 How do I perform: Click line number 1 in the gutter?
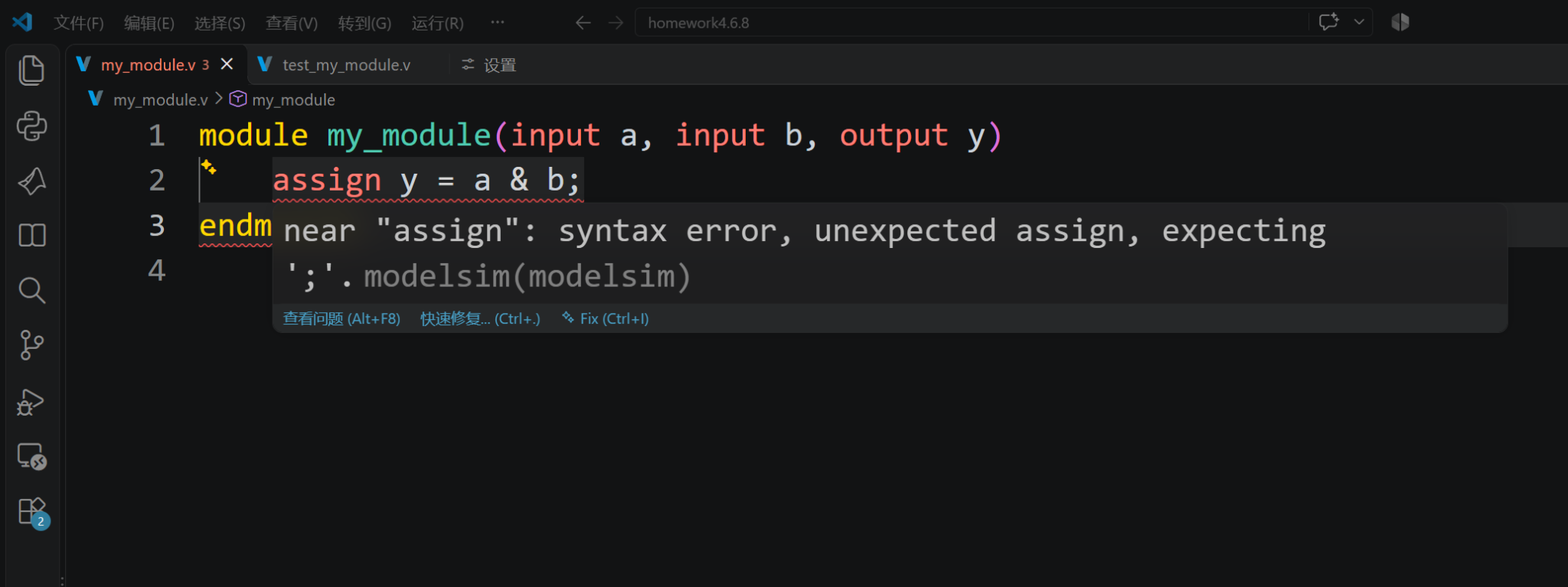(x=157, y=135)
